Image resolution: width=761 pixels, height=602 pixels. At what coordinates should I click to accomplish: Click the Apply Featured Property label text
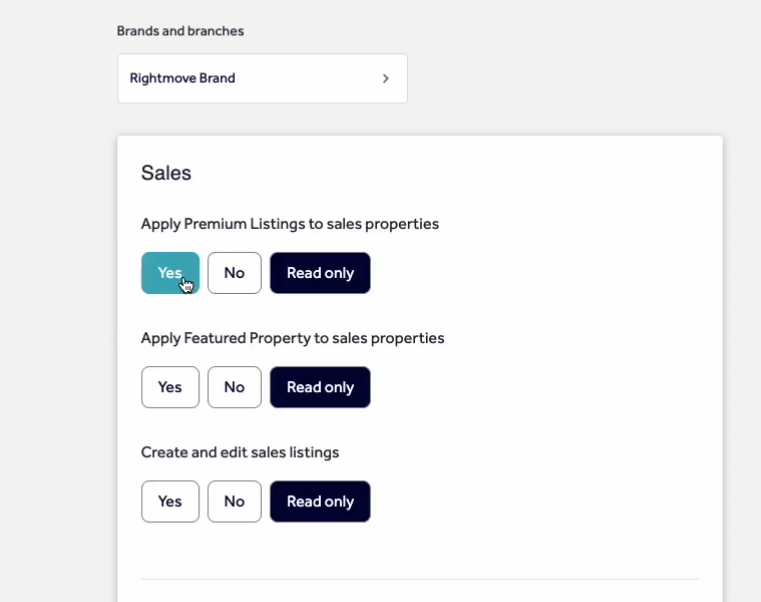click(292, 338)
